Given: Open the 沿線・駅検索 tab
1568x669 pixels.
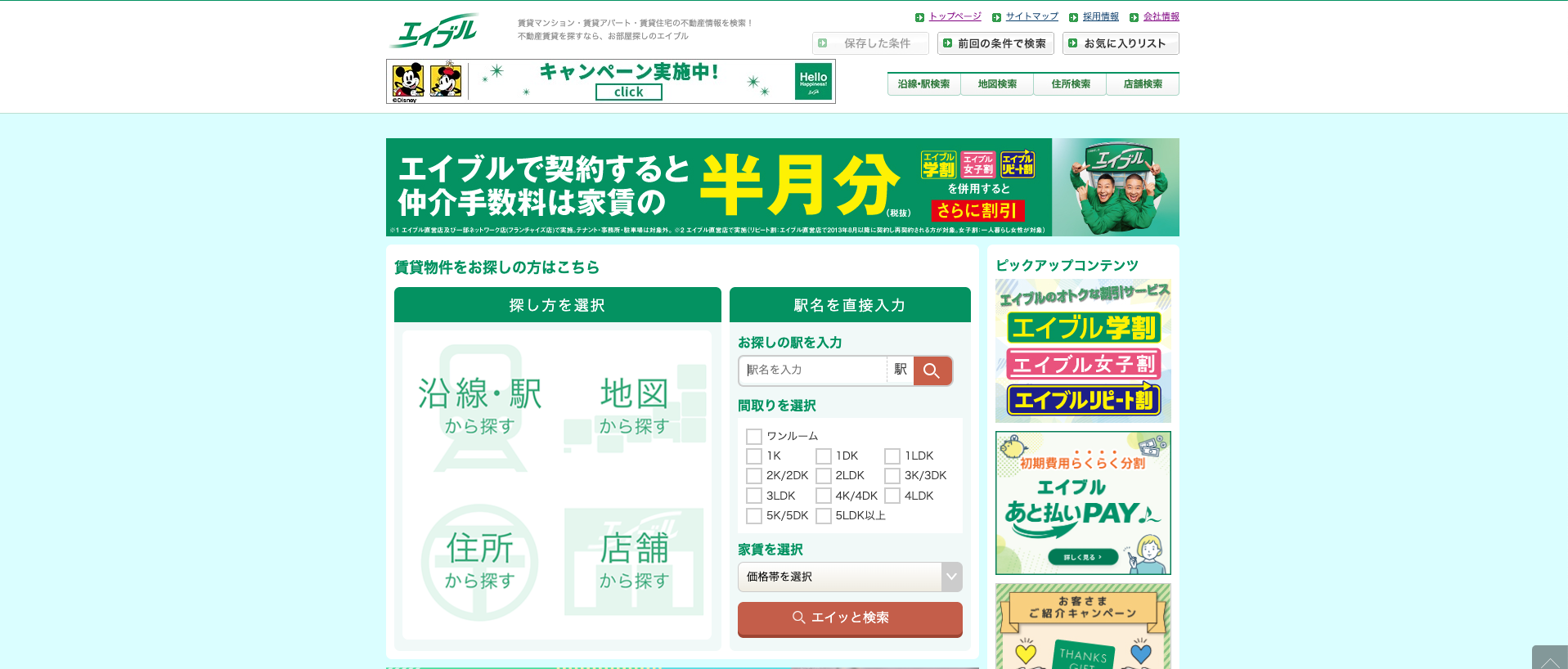Looking at the screenshot, I should click(923, 84).
